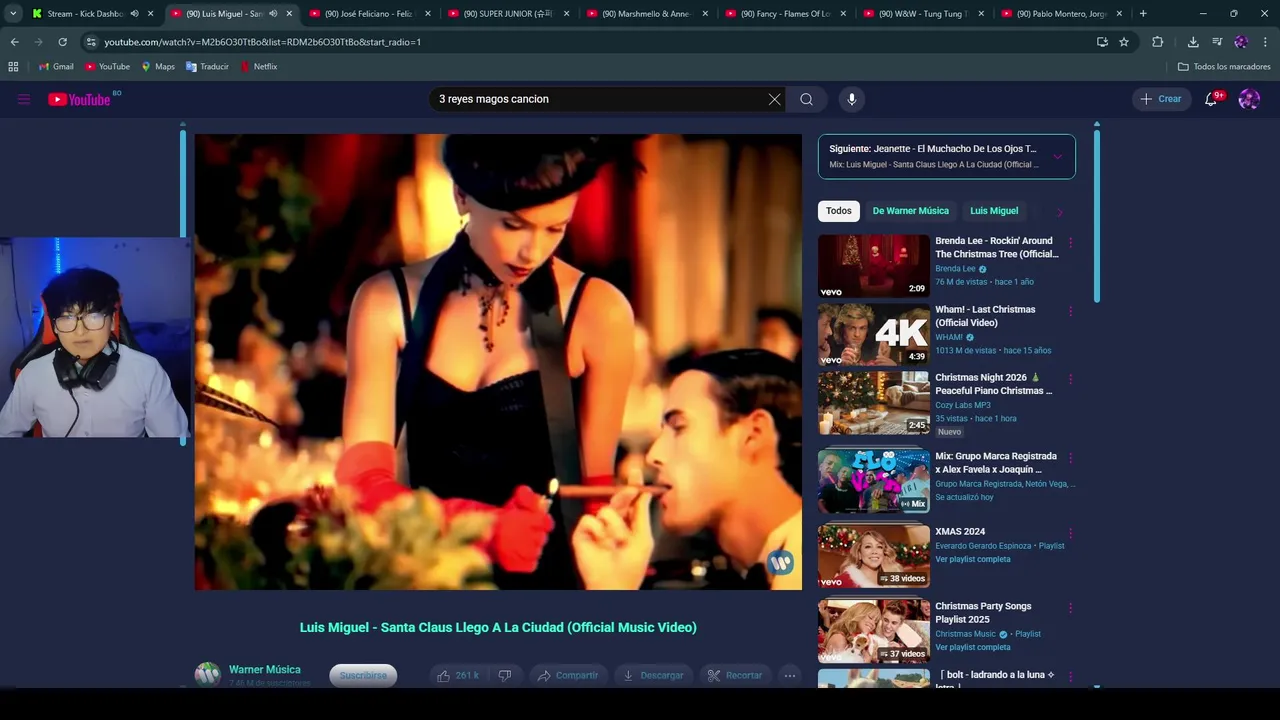Open the Crear upload menu

[x=1162, y=99]
